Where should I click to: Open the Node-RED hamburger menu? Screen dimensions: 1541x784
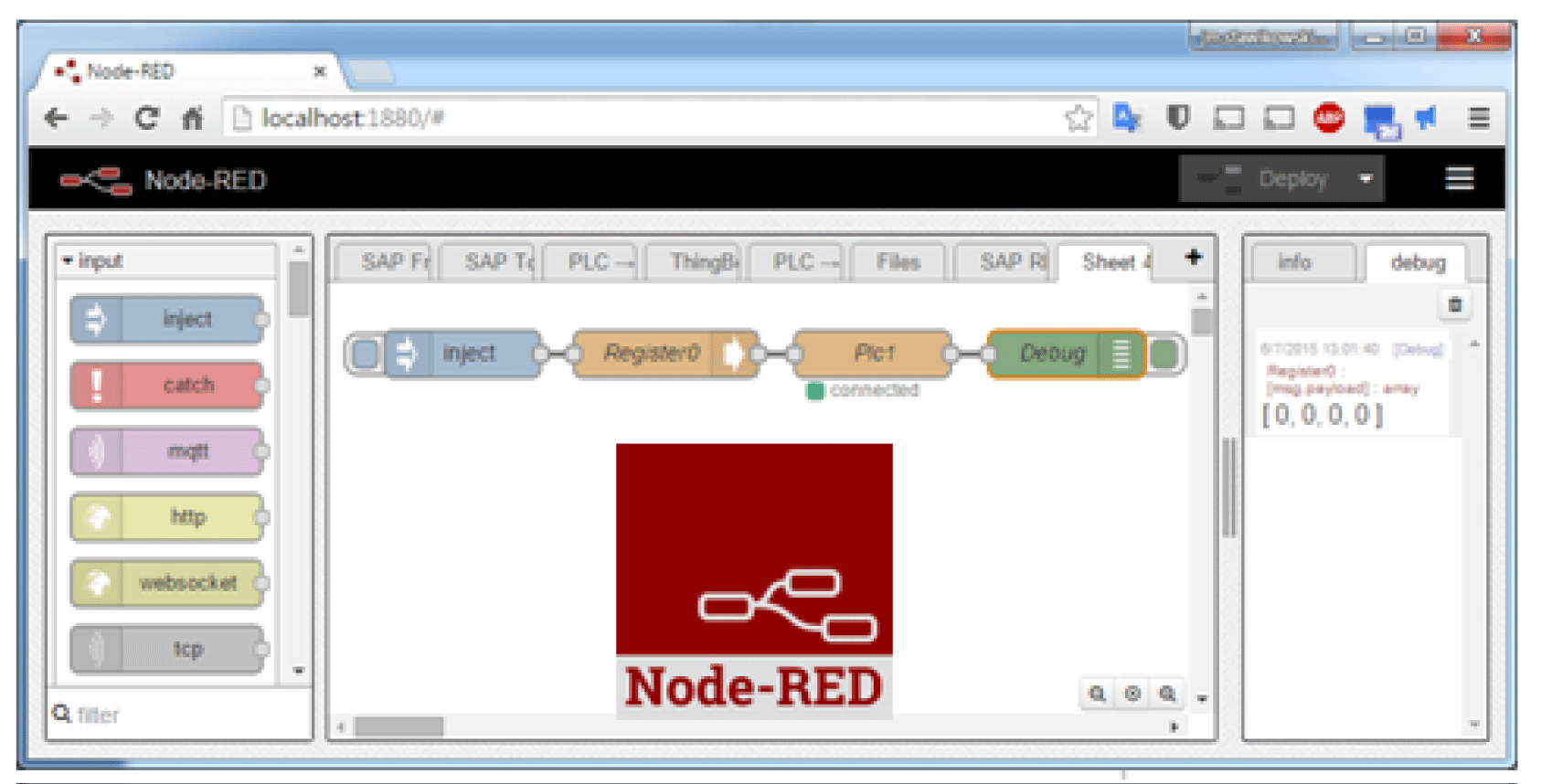point(1459,178)
